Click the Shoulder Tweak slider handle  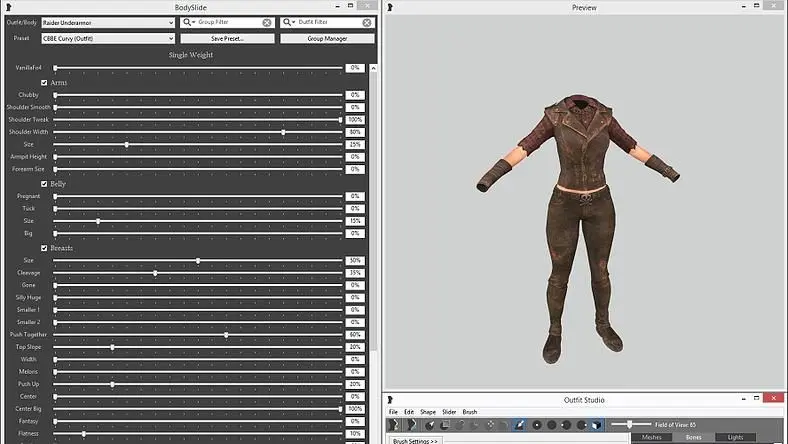point(340,120)
